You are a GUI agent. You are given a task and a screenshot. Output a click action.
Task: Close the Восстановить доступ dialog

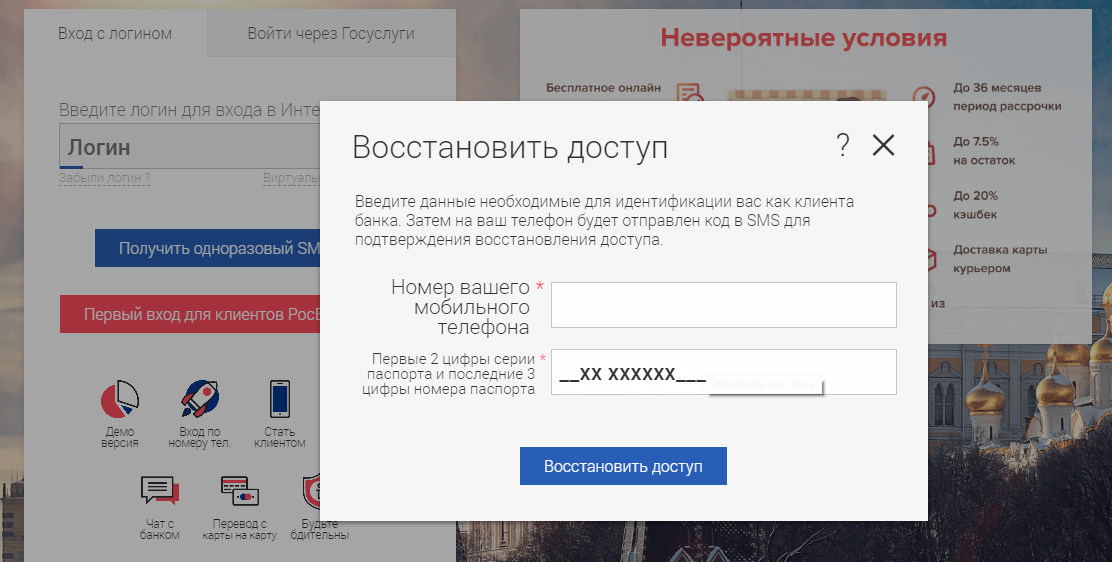click(884, 145)
